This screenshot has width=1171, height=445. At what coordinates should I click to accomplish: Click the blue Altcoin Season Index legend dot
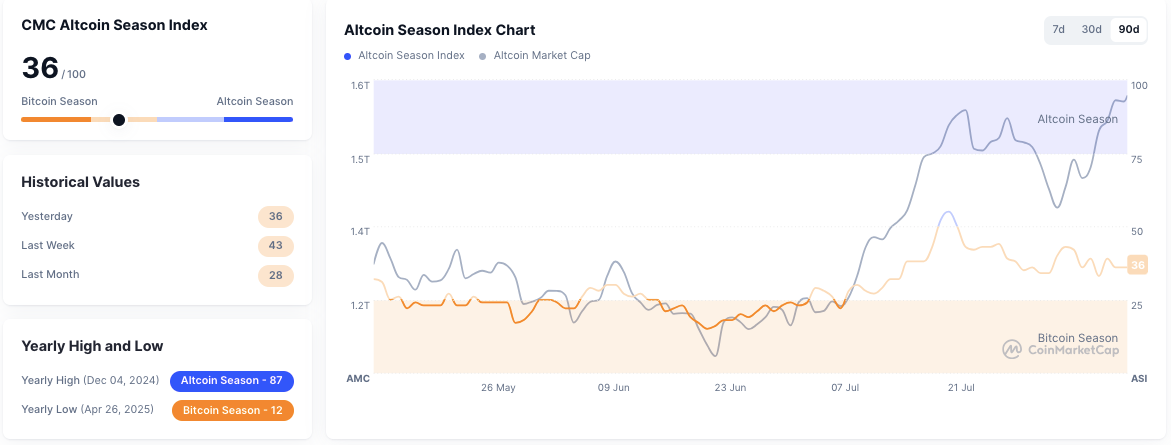[349, 56]
